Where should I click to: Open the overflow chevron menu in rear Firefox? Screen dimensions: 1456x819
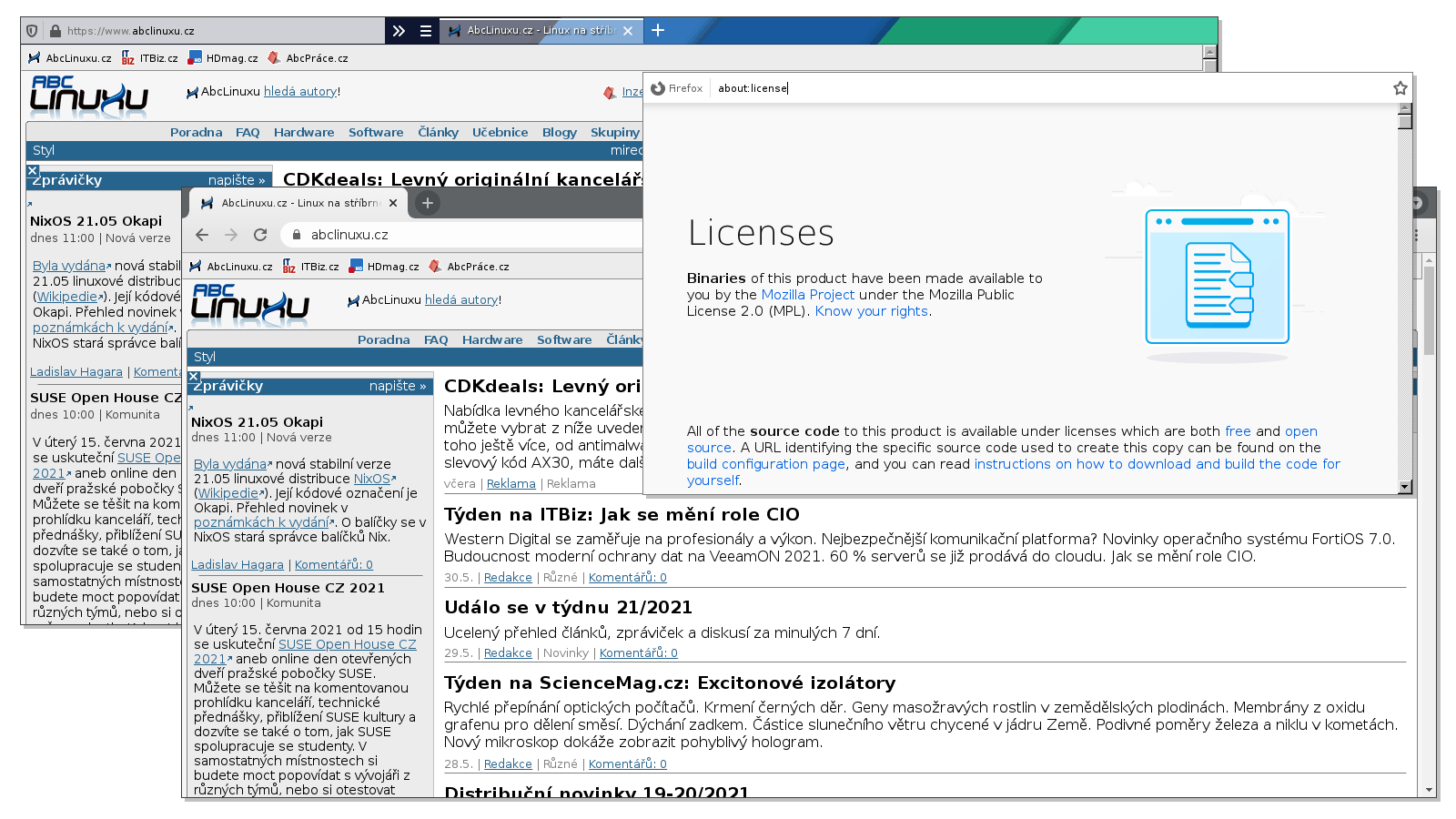(x=399, y=31)
